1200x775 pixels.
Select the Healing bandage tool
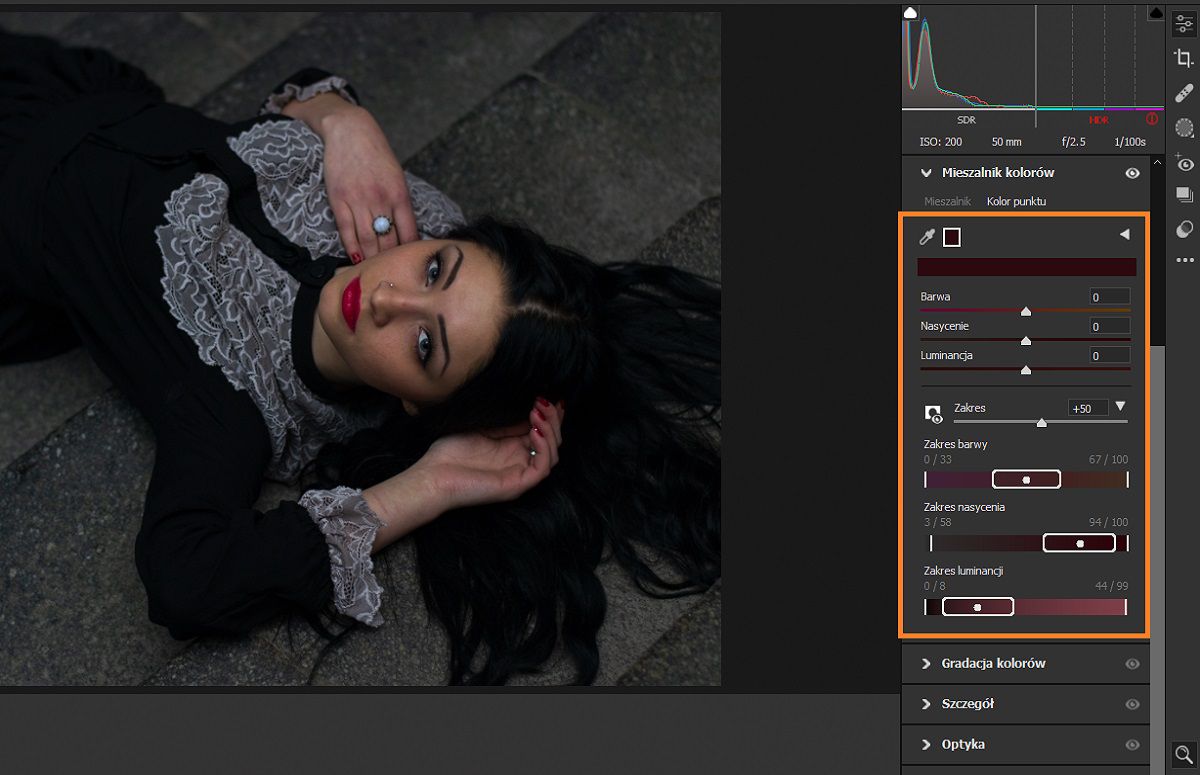(1184, 93)
